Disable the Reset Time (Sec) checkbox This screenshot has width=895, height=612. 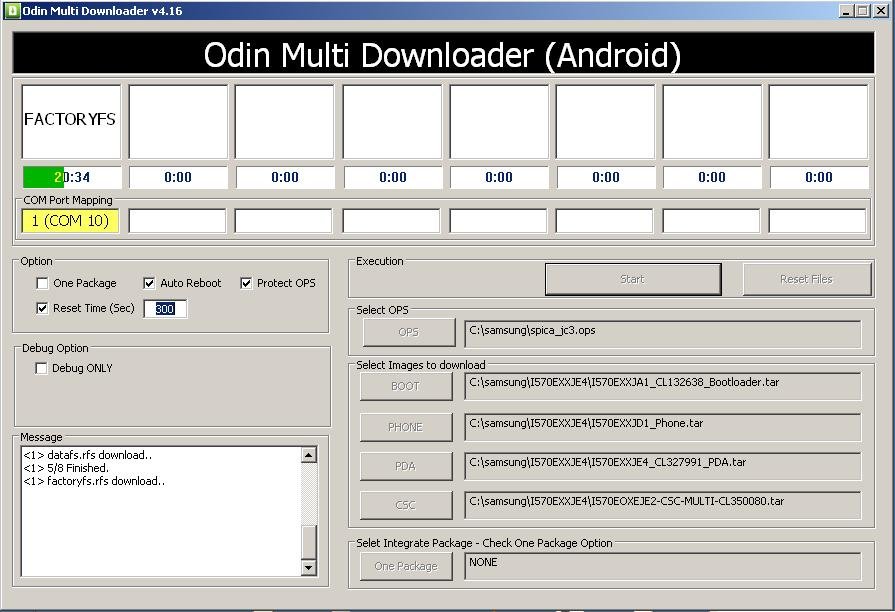[x=42, y=308]
